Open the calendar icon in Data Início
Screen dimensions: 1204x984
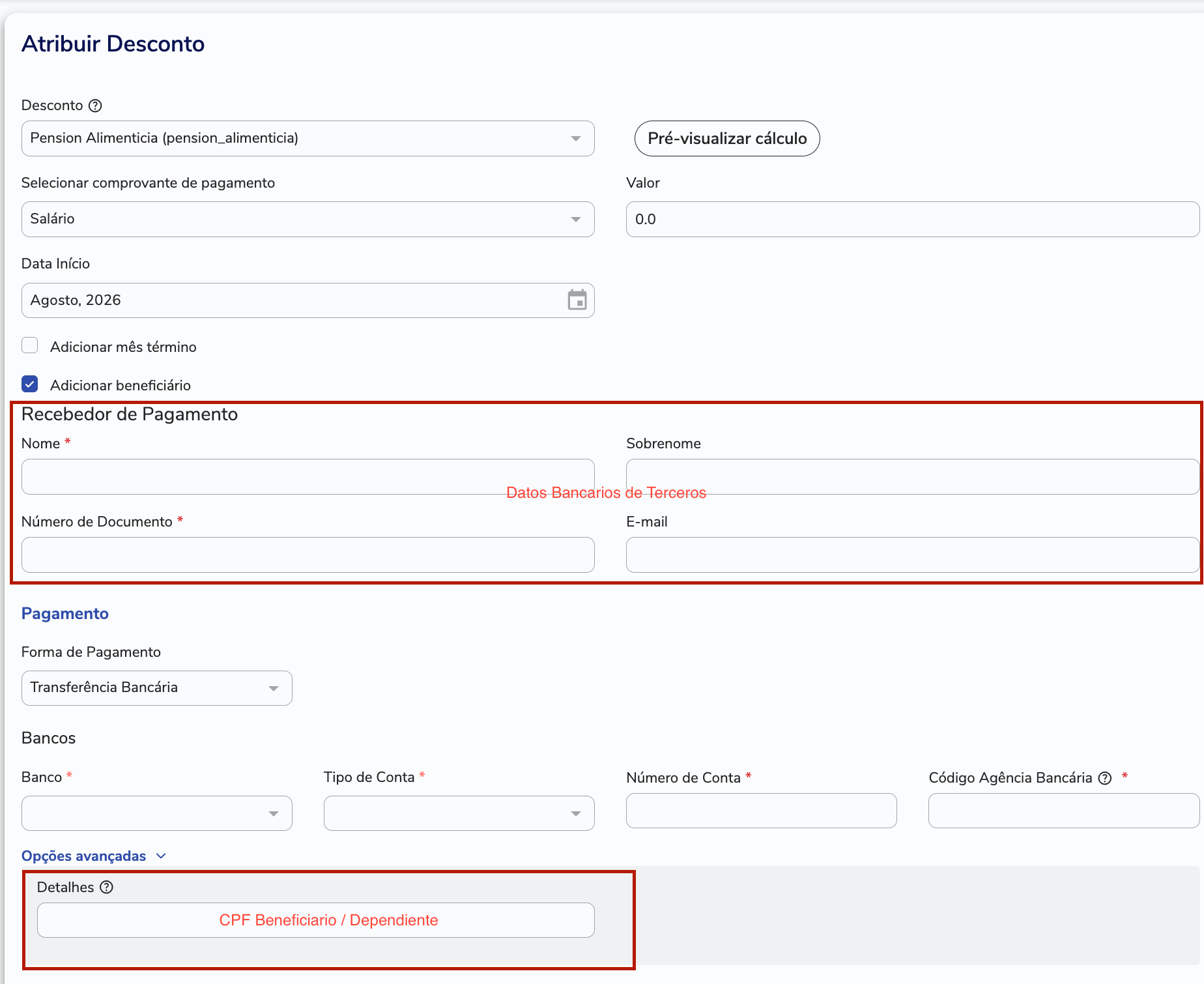577,300
